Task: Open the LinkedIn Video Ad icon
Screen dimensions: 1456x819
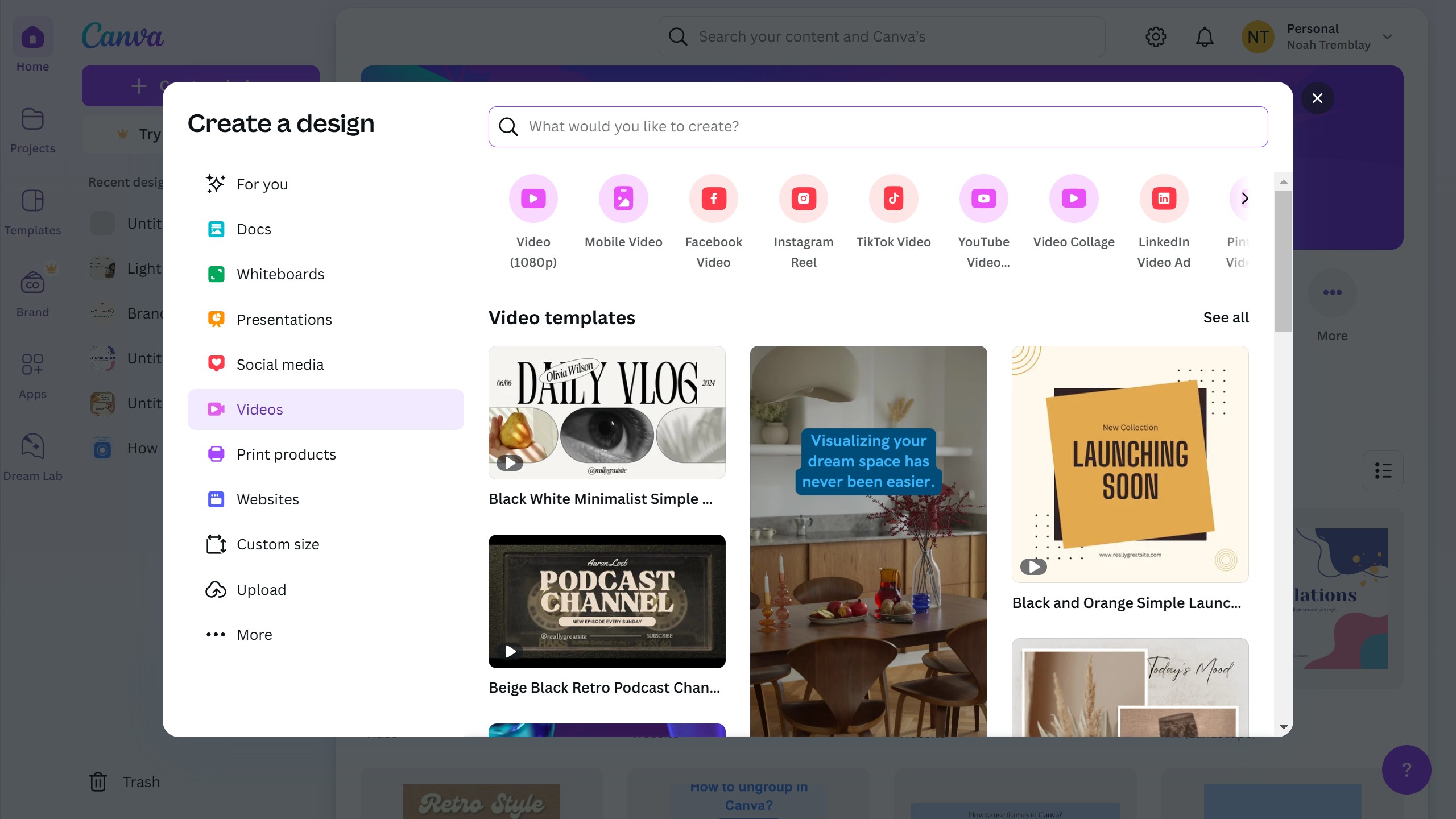Action: 1164,198
